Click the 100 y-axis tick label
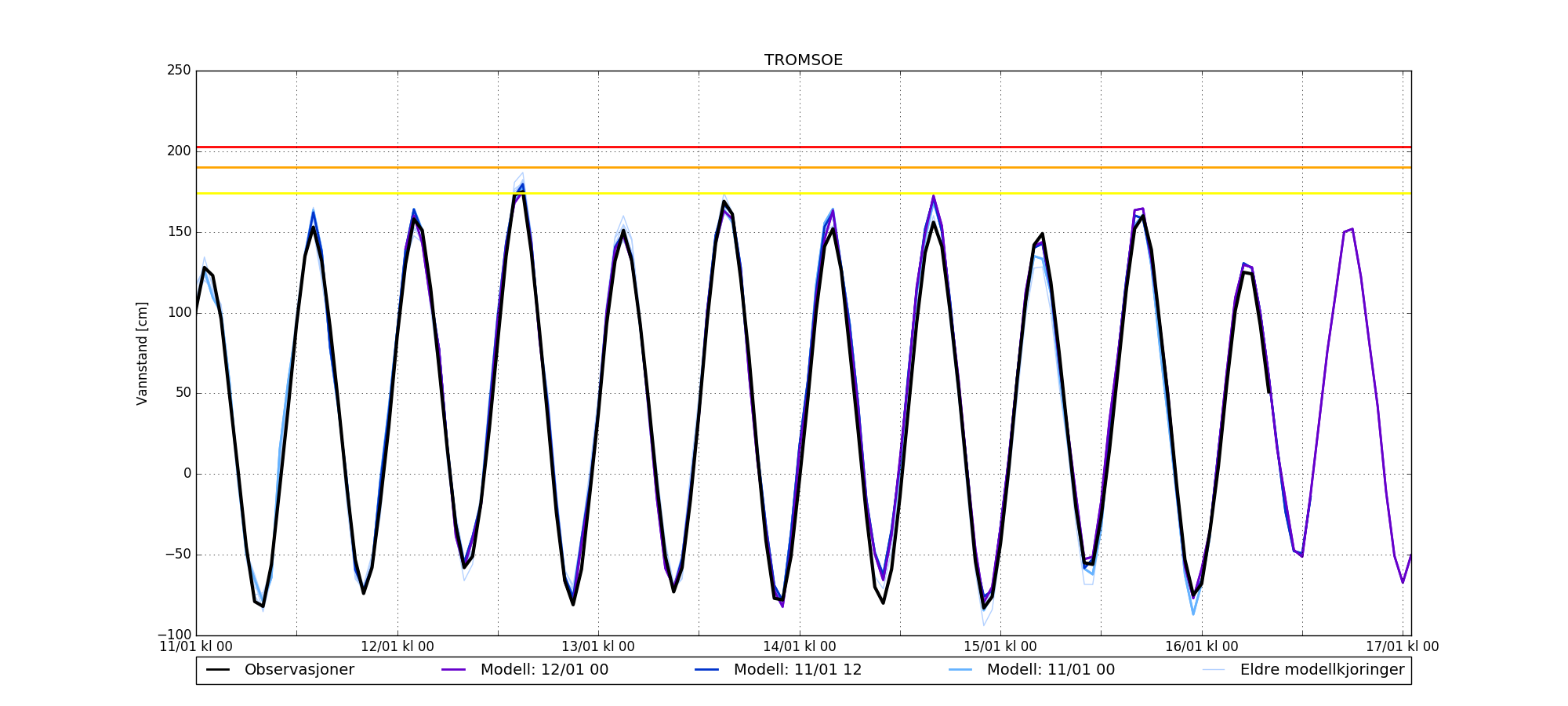Screen dimensions: 1568x706 click(179, 313)
